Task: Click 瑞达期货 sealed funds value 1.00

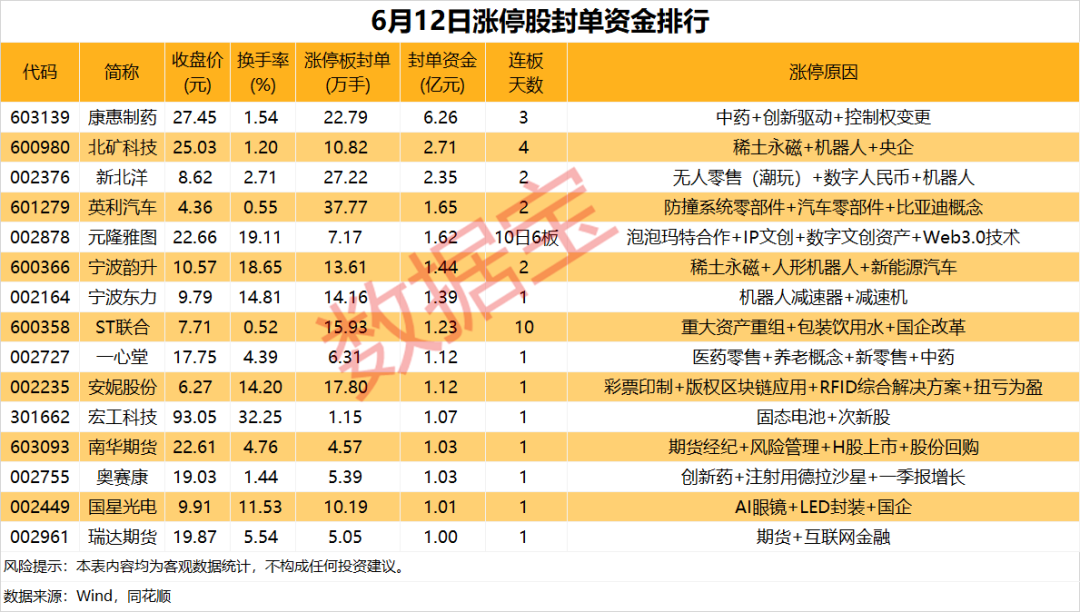Action: pyautogui.click(x=441, y=536)
